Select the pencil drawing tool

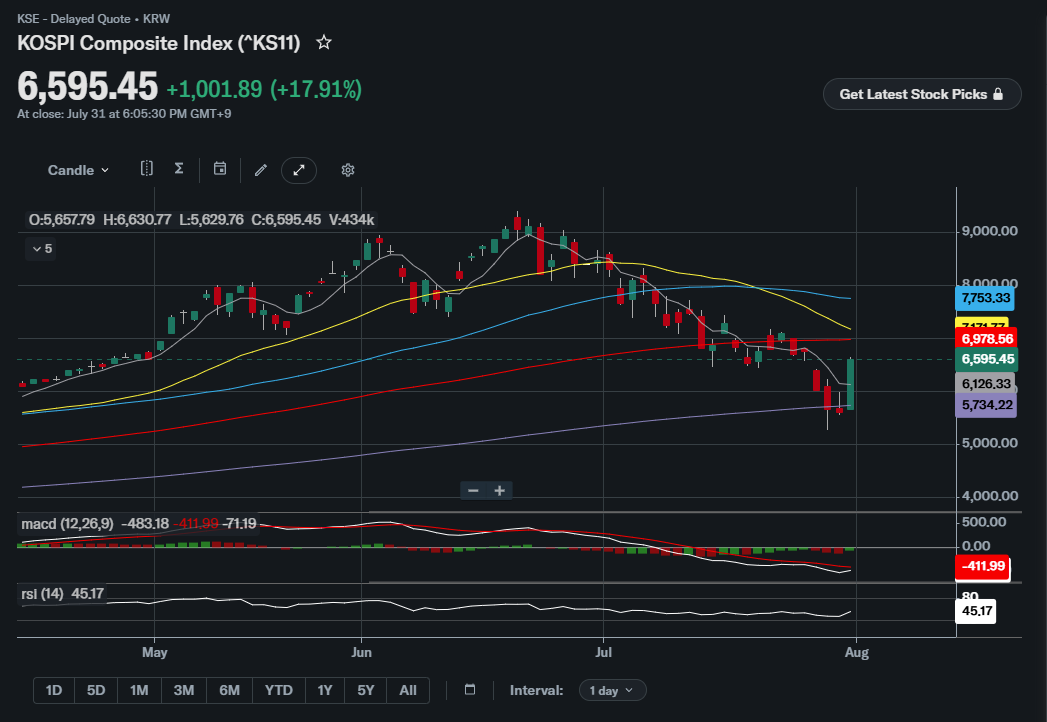click(260, 170)
